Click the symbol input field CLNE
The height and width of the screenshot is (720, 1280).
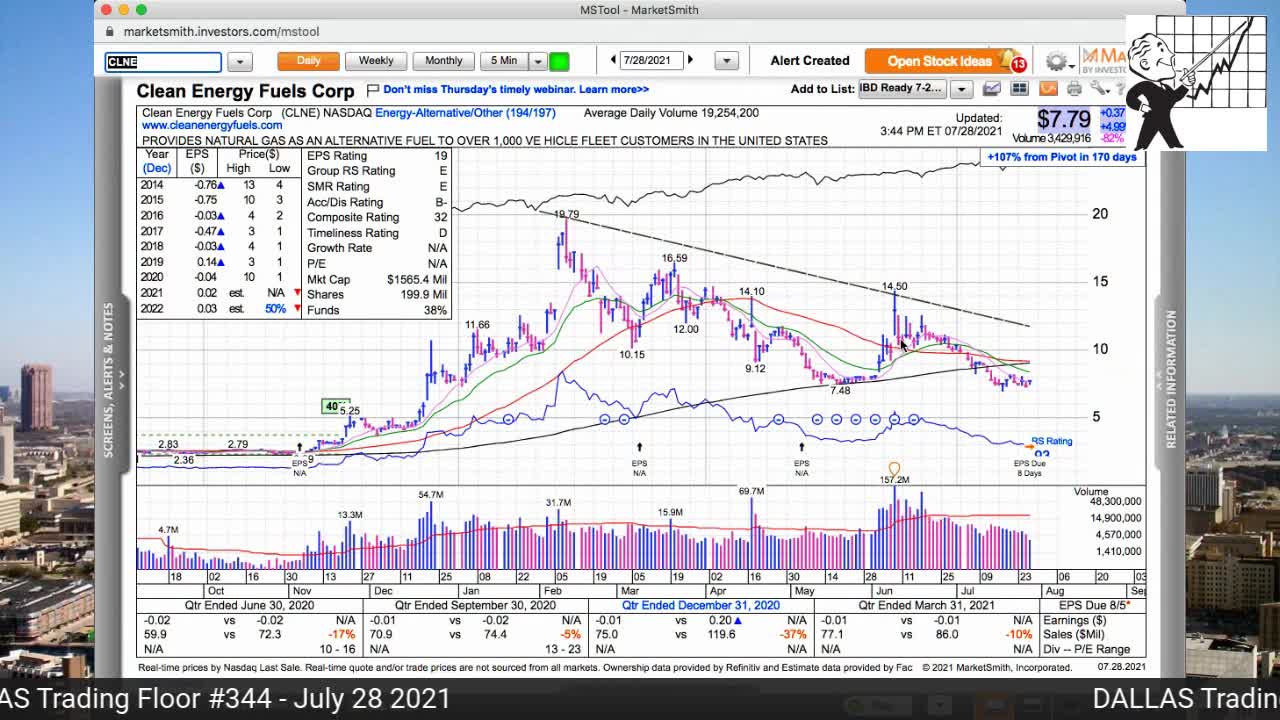click(163, 62)
